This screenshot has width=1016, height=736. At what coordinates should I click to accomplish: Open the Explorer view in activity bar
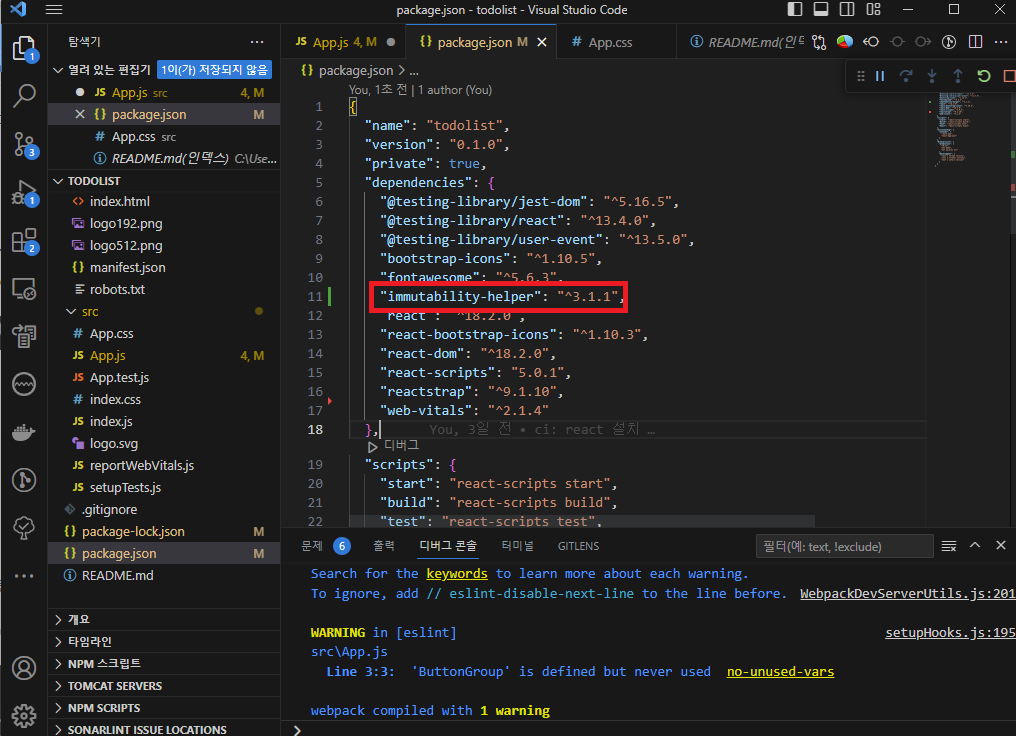click(24, 49)
